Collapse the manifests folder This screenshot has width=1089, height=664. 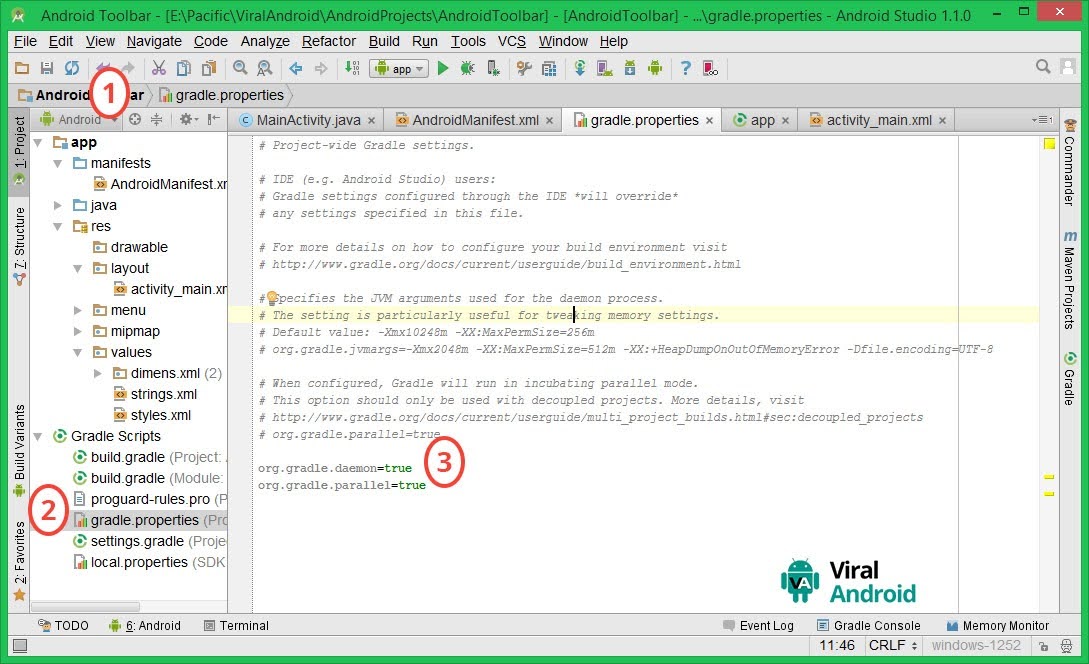point(58,163)
